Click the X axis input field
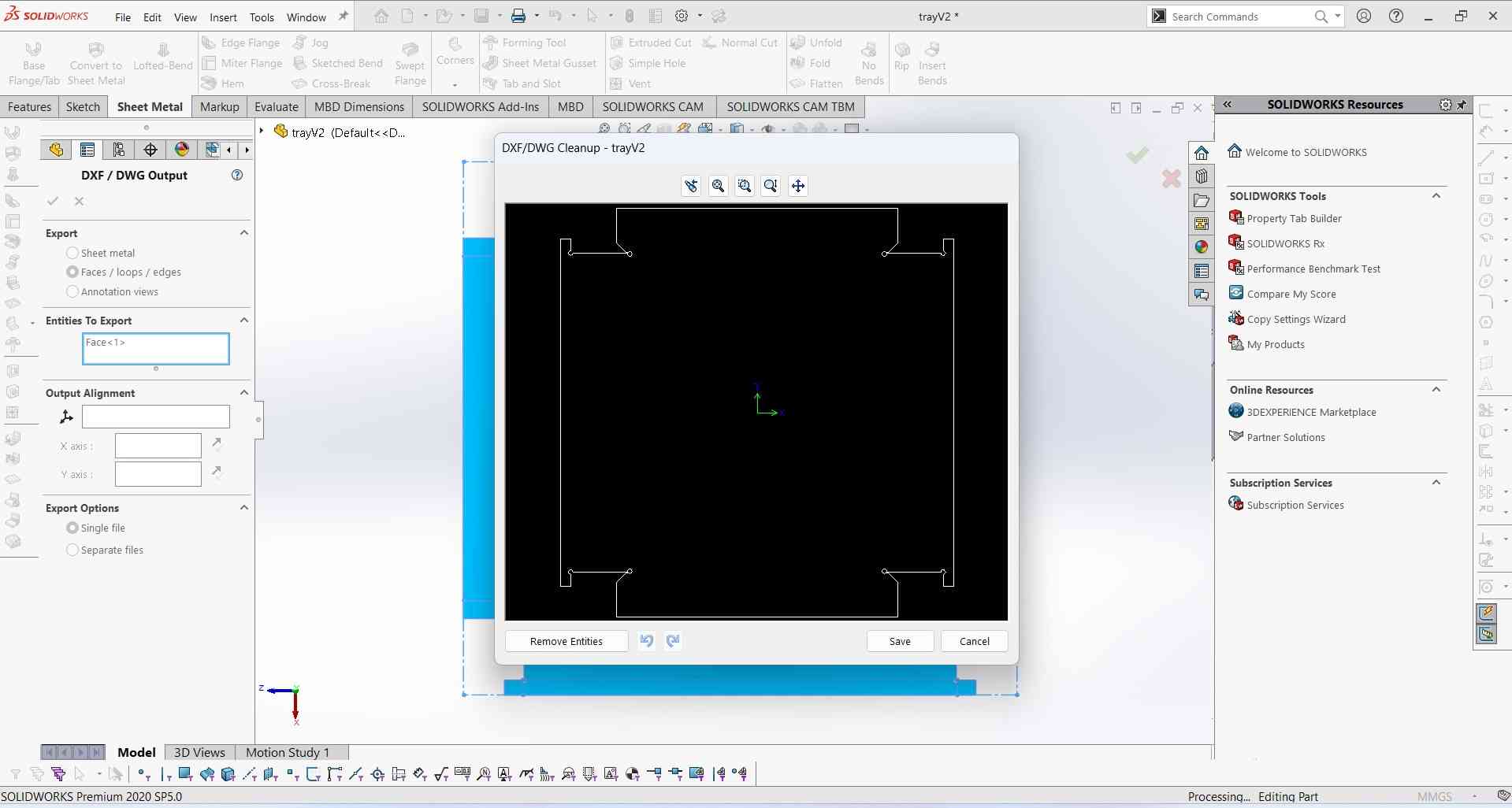Viewport: 1512px width, 808px height. click(x=158, y=446)
